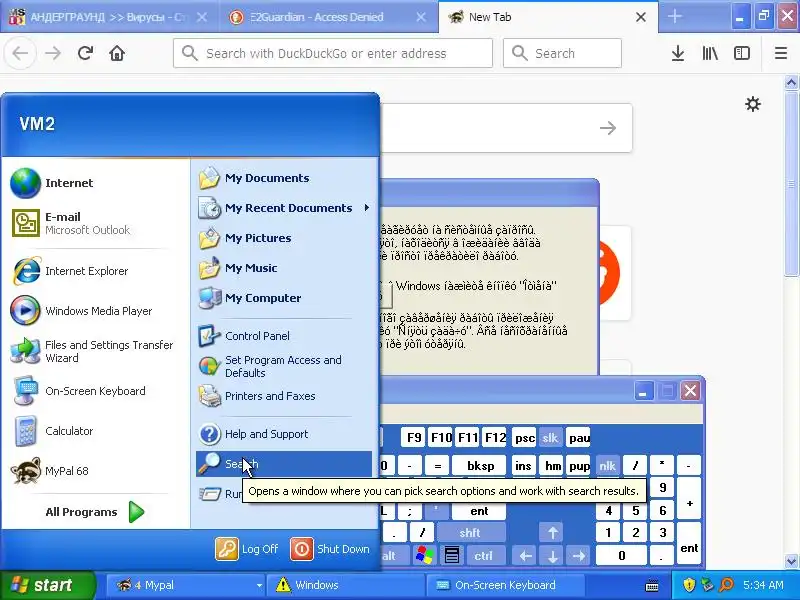Click the F12 key on keyboard

[495, 438]
